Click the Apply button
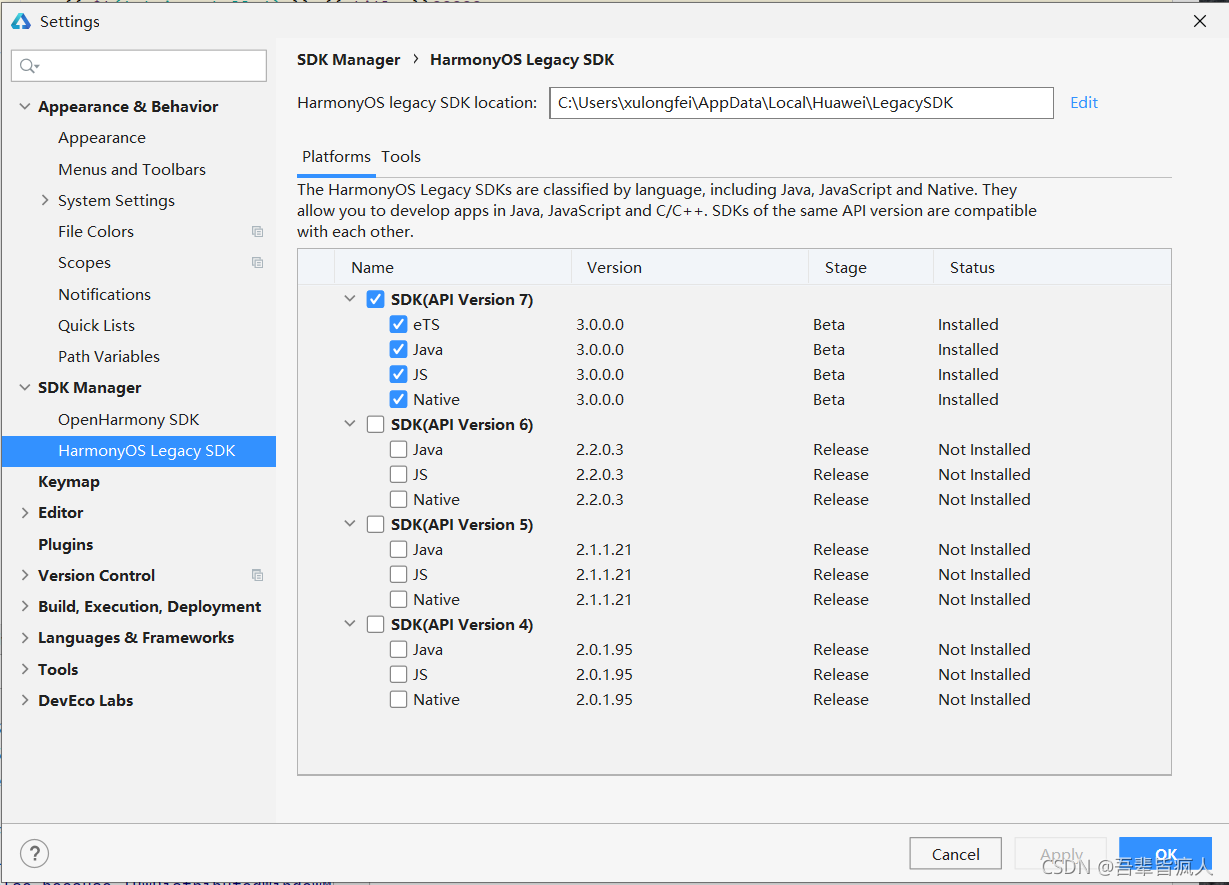Viewport: 1229px width, 885px height. (x=1061, y=854)
